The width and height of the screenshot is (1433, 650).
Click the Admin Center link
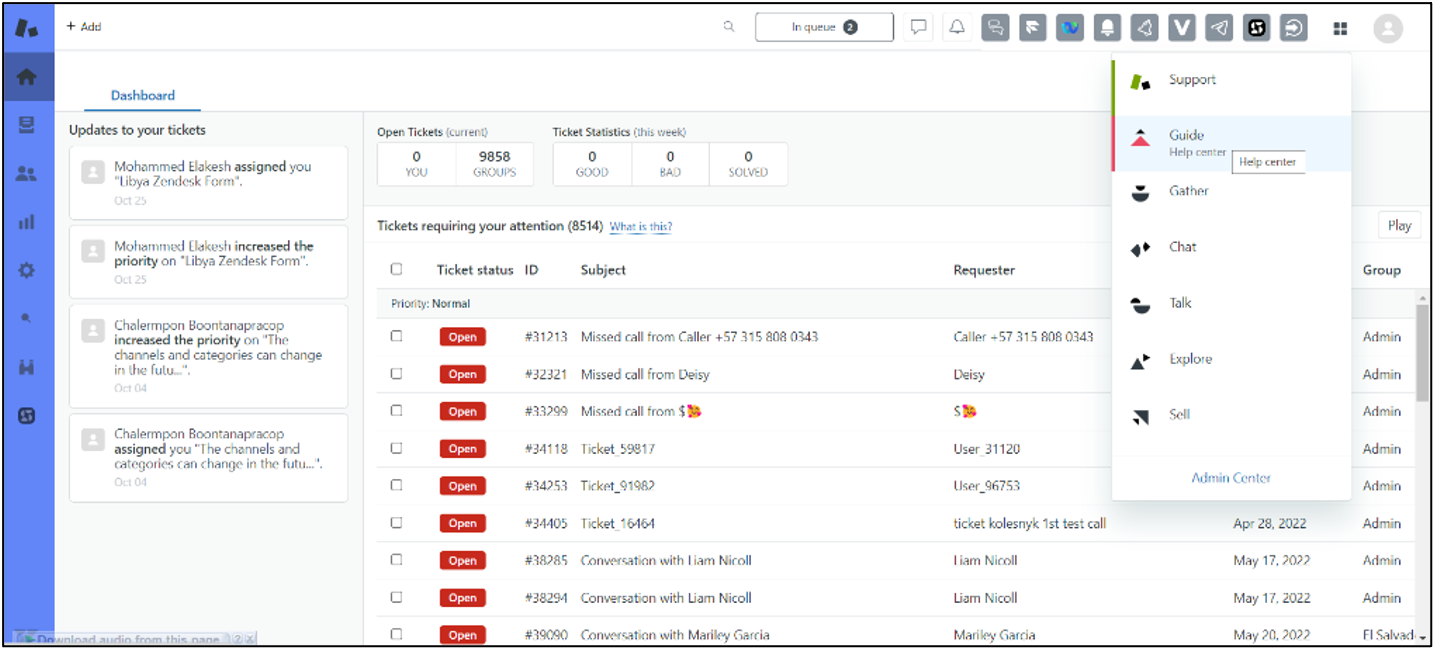pos(1231,478)
